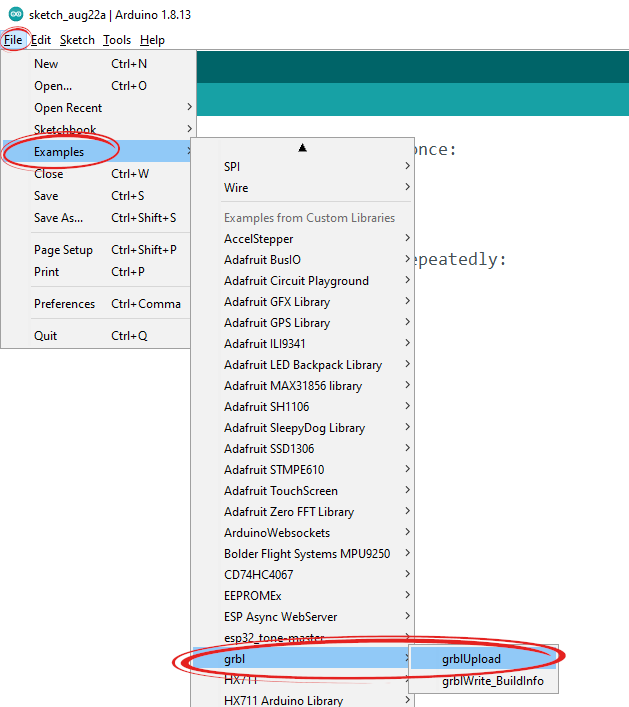Click the Arduino logo in the title bar
Viewport: 629px width, 707px height.
(16, 14)
